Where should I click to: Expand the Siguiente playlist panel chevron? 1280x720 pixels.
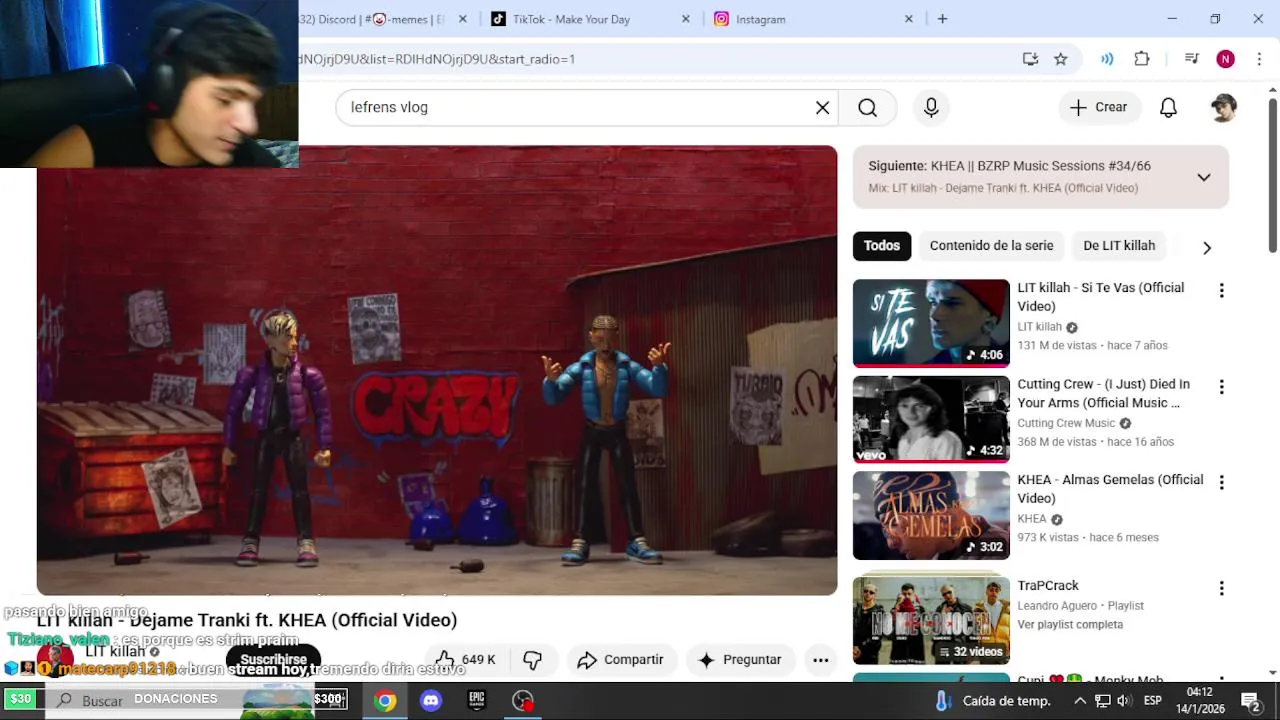click(1204, 177)
